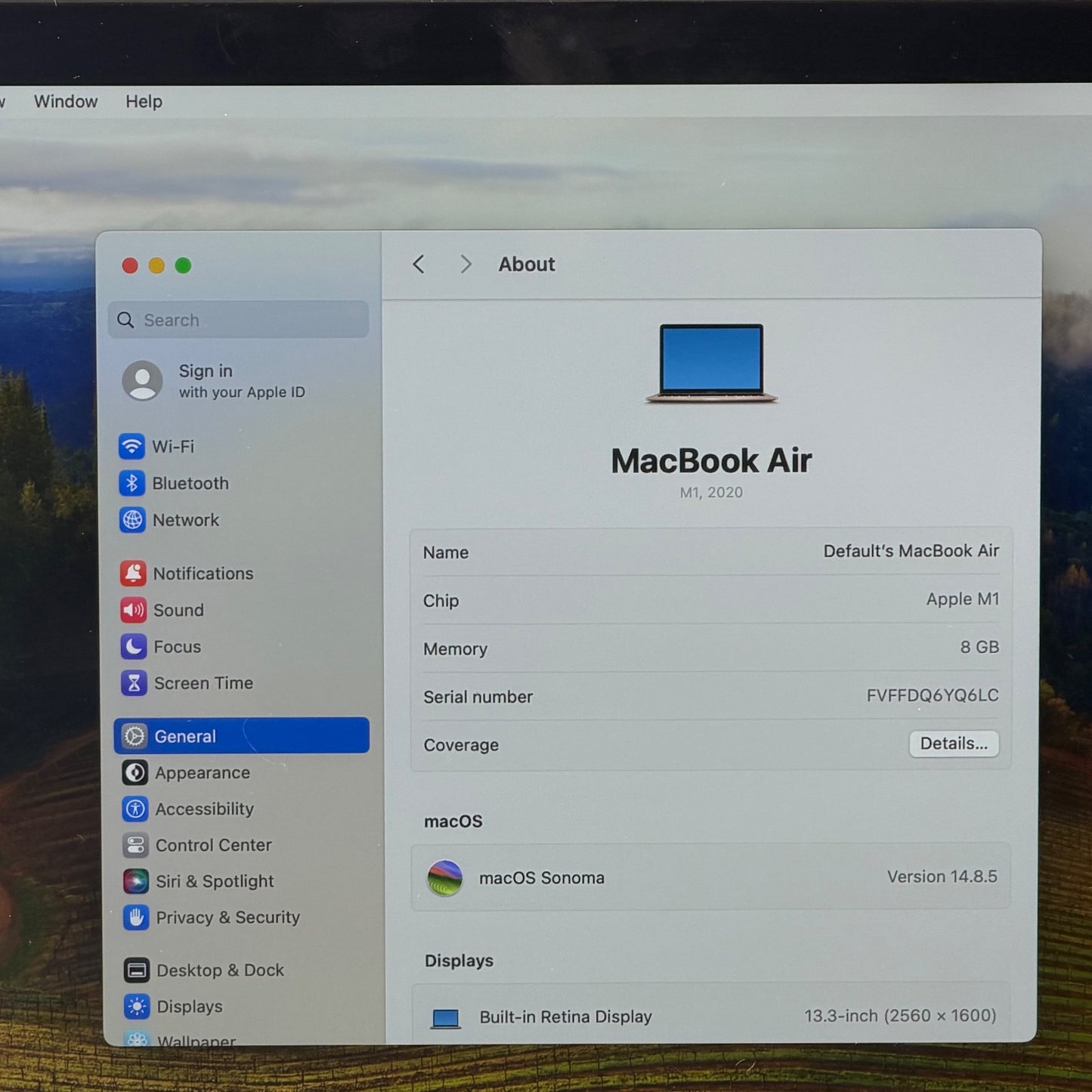Select the Network globe icon
Image resolution: width=1092 pixels, height=1092 pixels.
click(132, 520)
